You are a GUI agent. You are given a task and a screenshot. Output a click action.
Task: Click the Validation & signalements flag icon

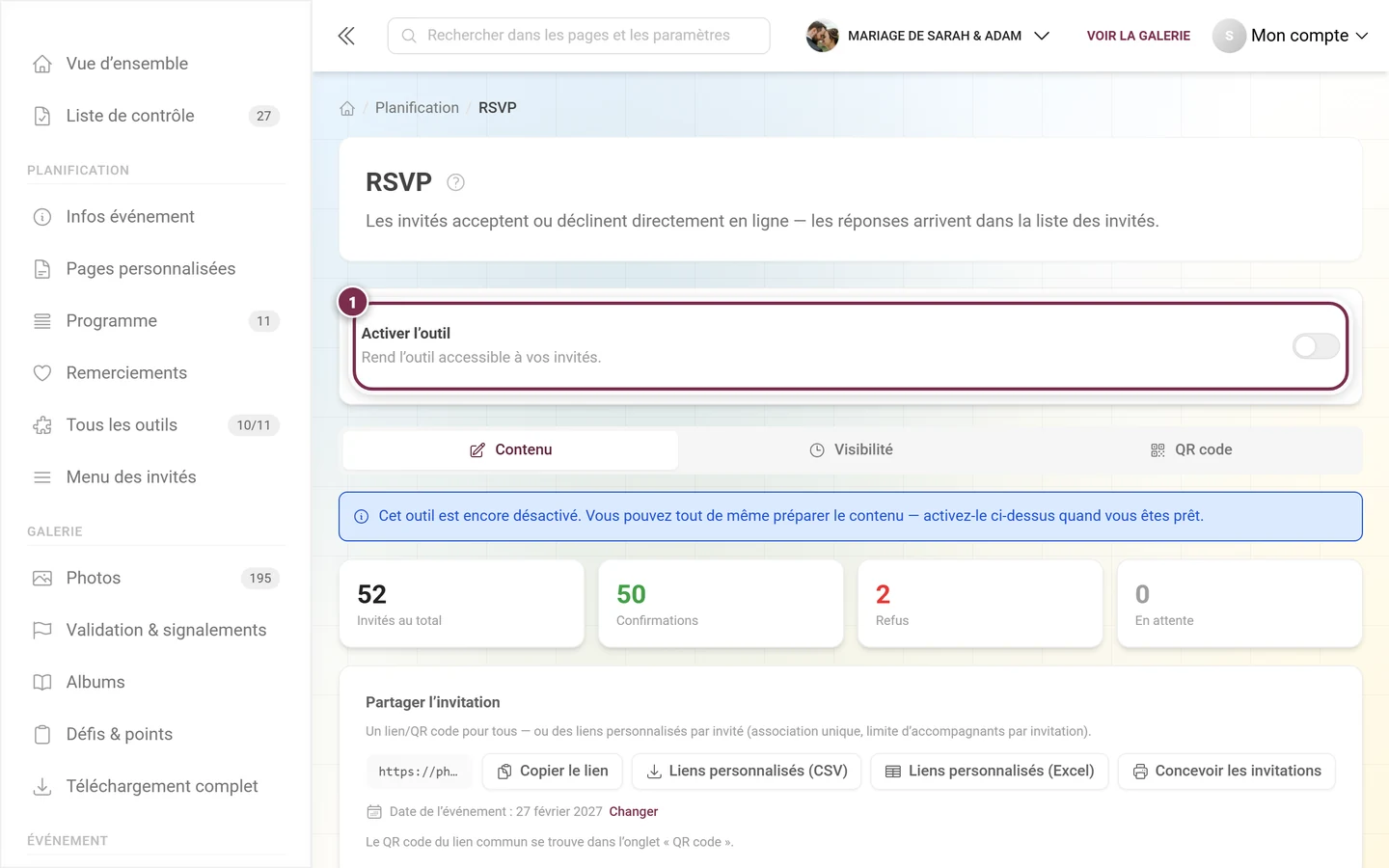coord(42,630)
